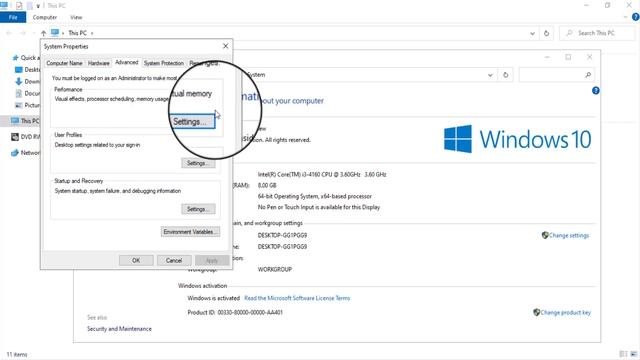The image size is (640, 360).
Task: Click the shield icon beside Change product key
Action: pyautogui.click(x=536, y=312)
